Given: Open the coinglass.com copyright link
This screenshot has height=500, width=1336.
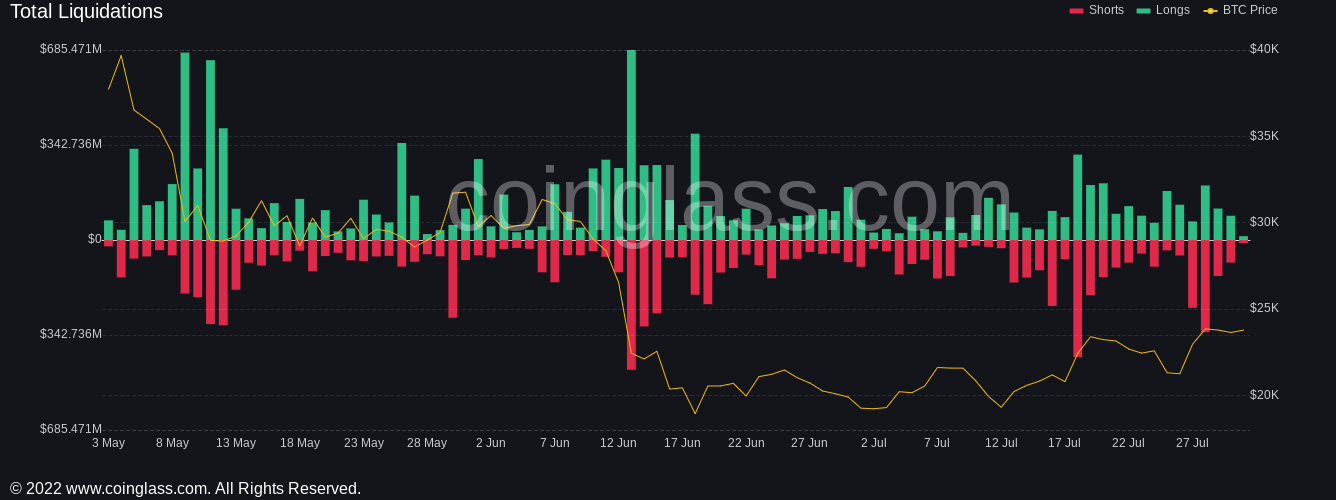Looking at the screenshot, I should pos(185,488).
